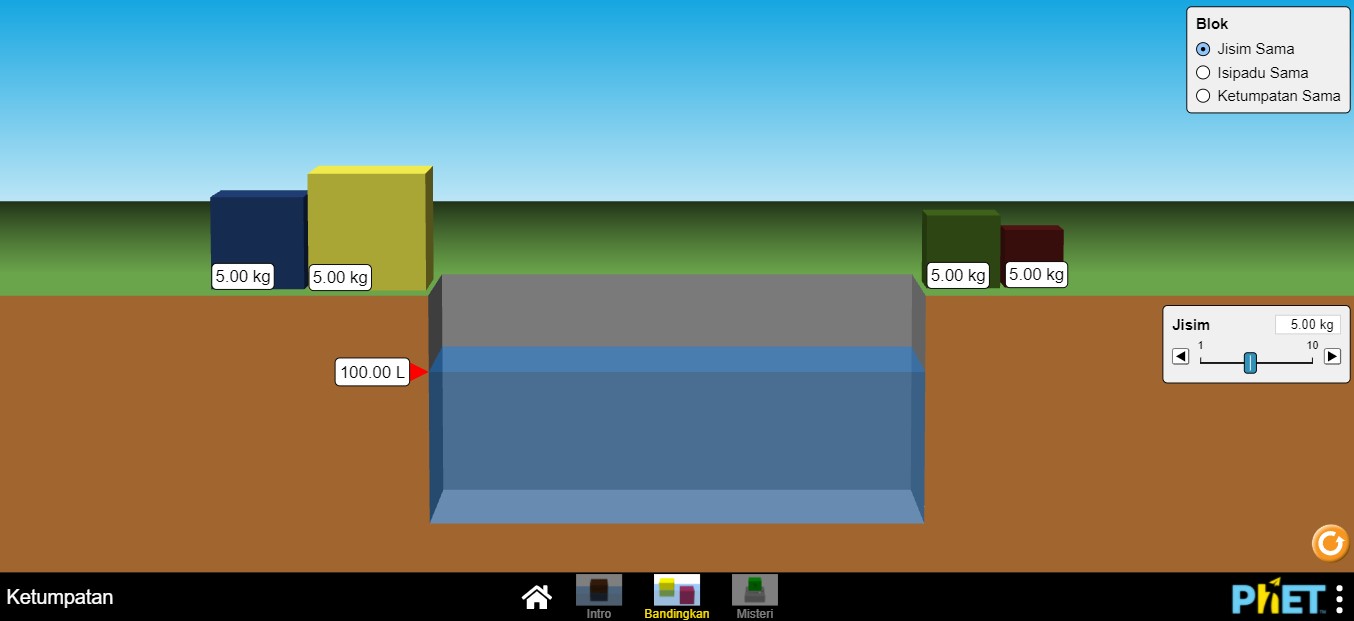Image resolution: width=1354 pixels, height=621 pixels.
Task: Open the Intro screen icon
Action: [599, 591]
